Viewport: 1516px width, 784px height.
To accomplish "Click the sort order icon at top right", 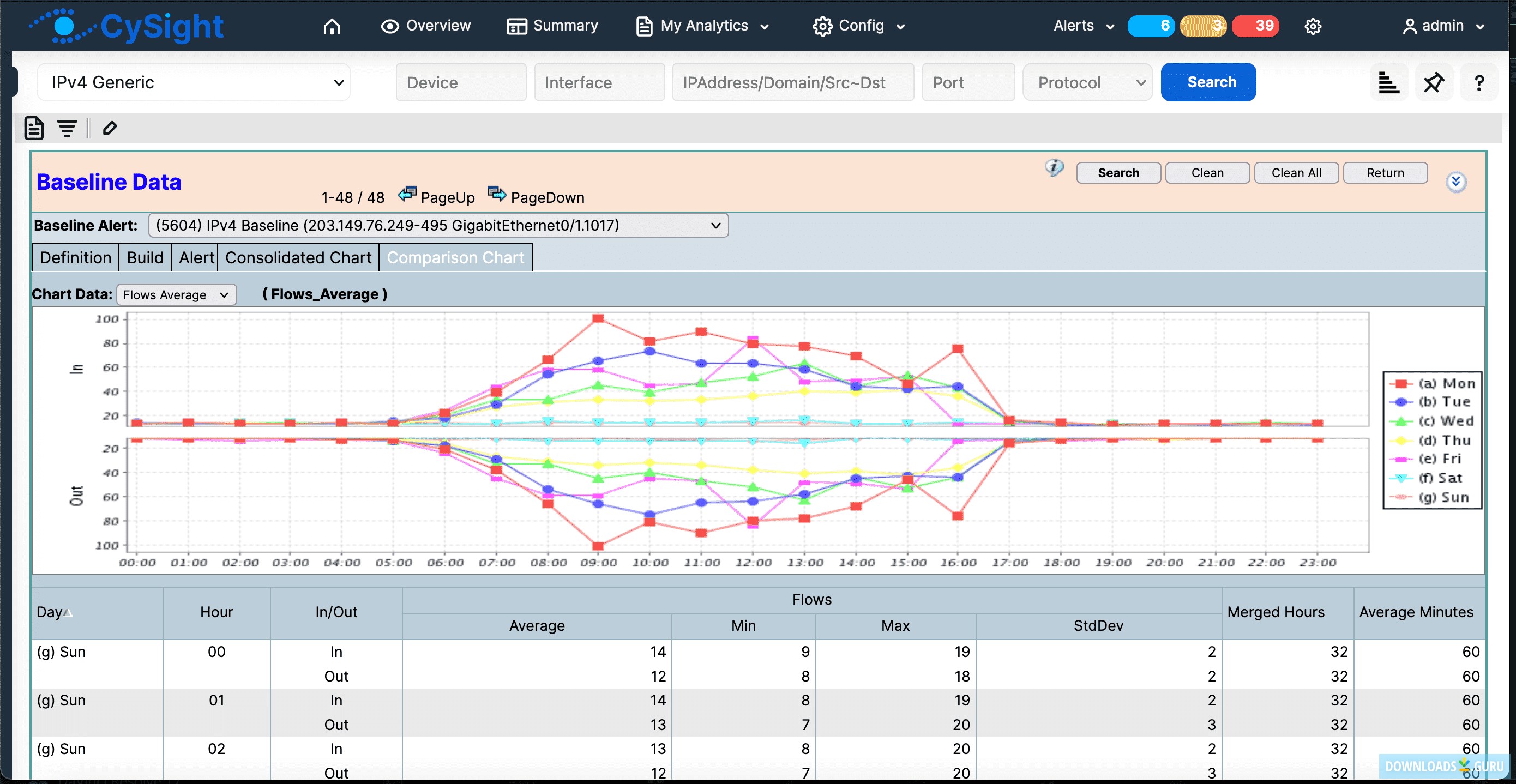I will 1389,82.
